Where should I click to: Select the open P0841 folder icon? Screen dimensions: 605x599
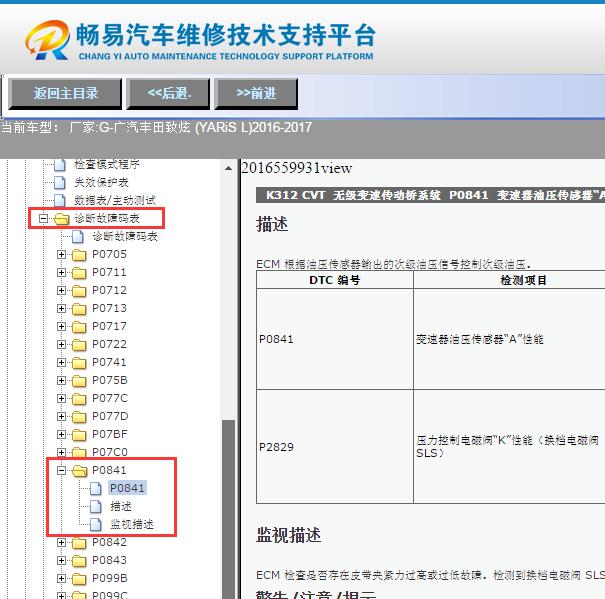pos(80,471)
